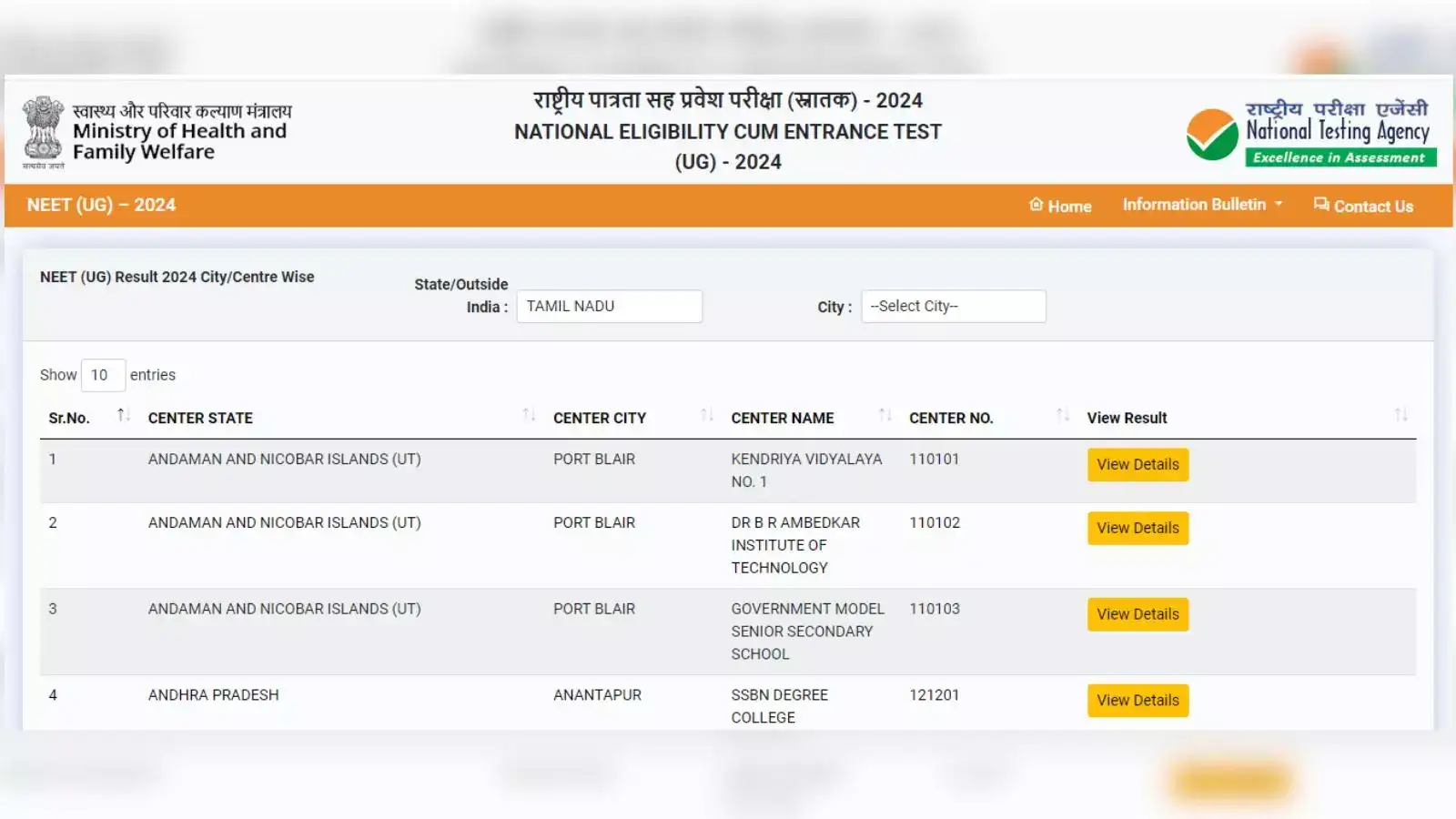Go to Home in navigation bar
The height and width of the screenshot is (819, 1456).
pos(1060,206)
